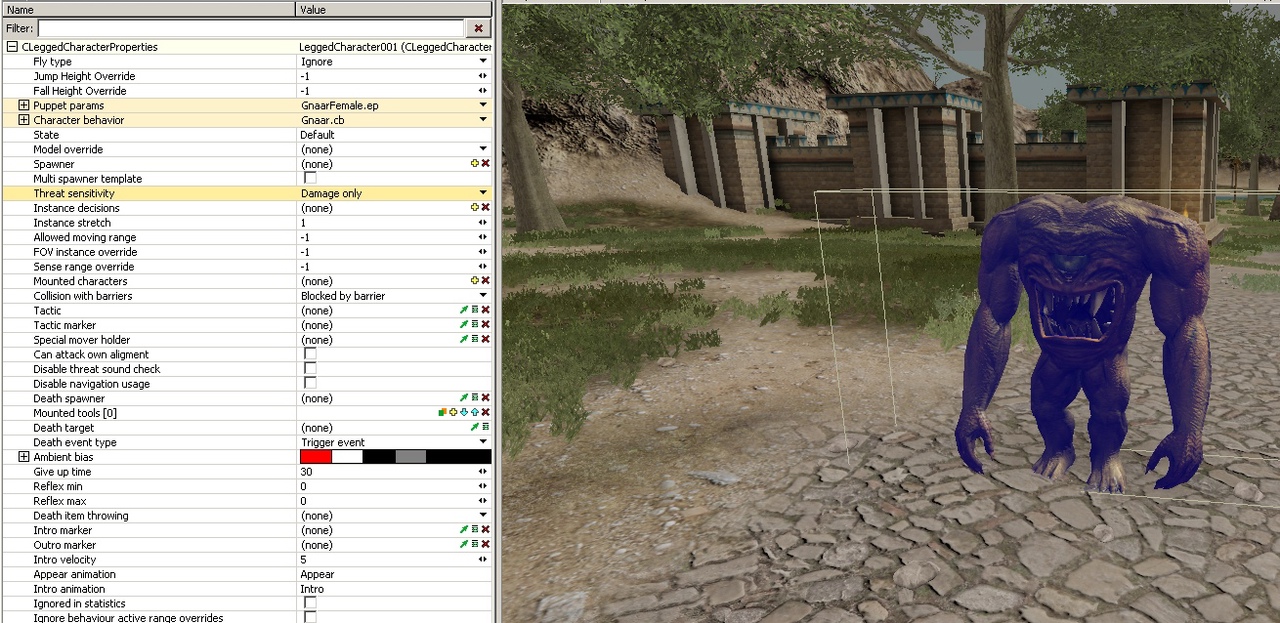Click the white Ambient bias color swatch

tap(347, 457)
